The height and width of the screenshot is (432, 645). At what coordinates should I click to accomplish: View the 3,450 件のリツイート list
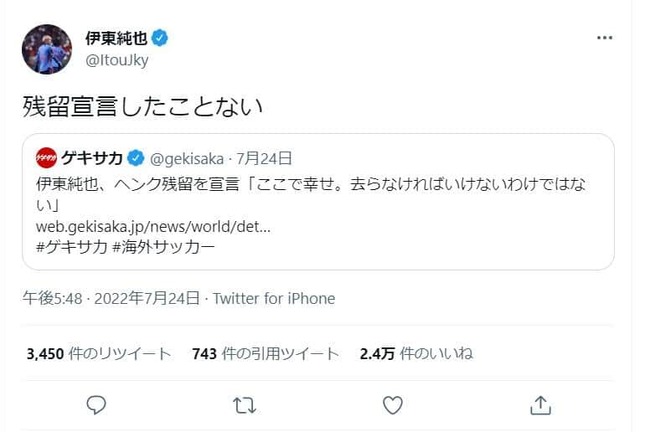click(97, 353)
